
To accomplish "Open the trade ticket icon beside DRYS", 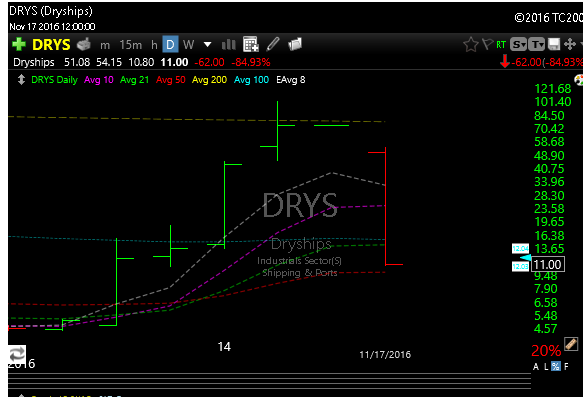I will (x=84, y=44).
